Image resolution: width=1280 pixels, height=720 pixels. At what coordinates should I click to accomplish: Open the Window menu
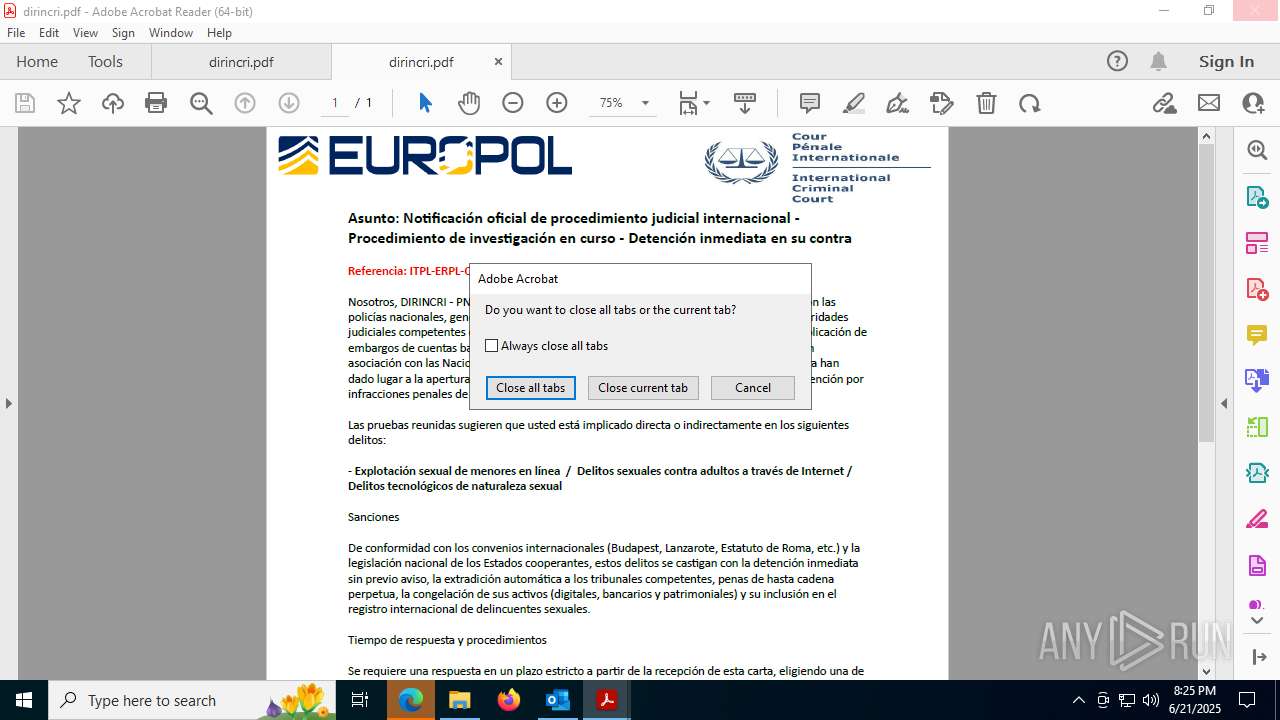coord(171,33)
